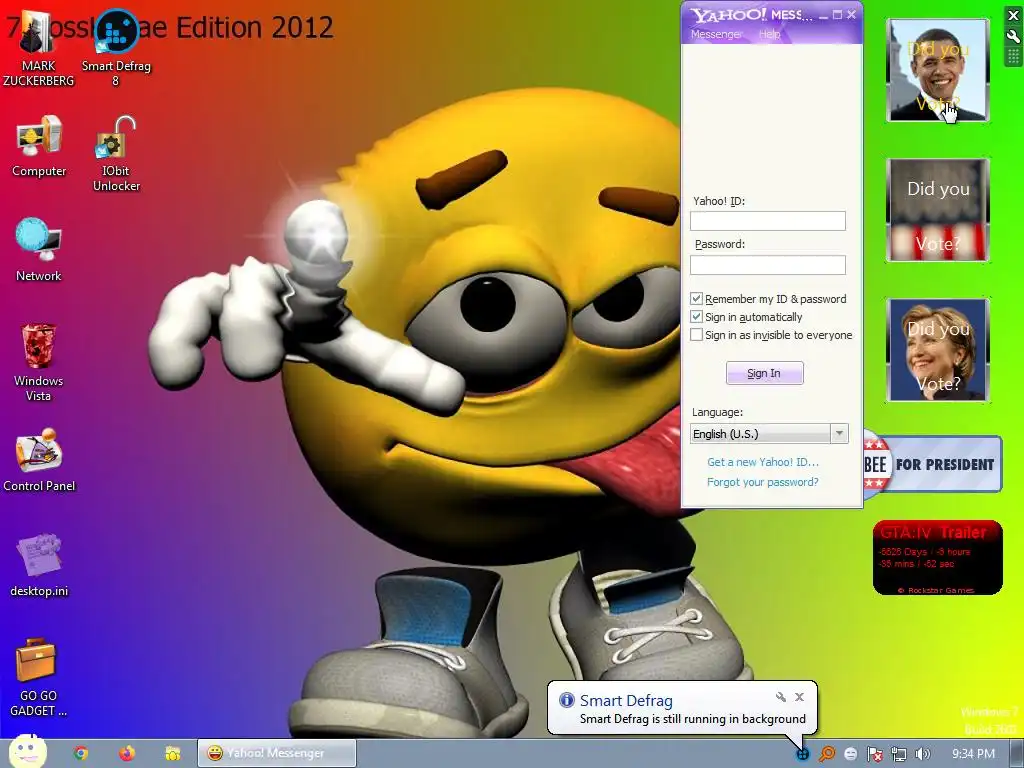Focus the Password input field

(x=768, y=264)
